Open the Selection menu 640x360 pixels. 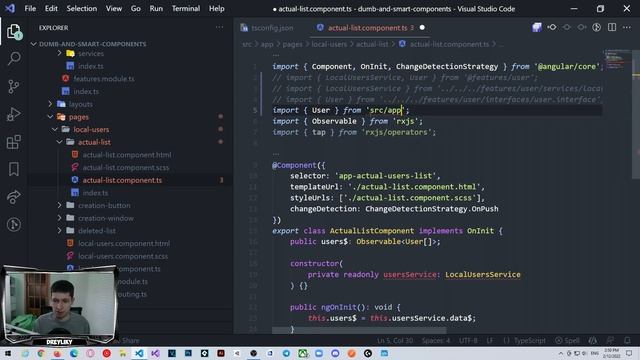click(x=82, y=8)
